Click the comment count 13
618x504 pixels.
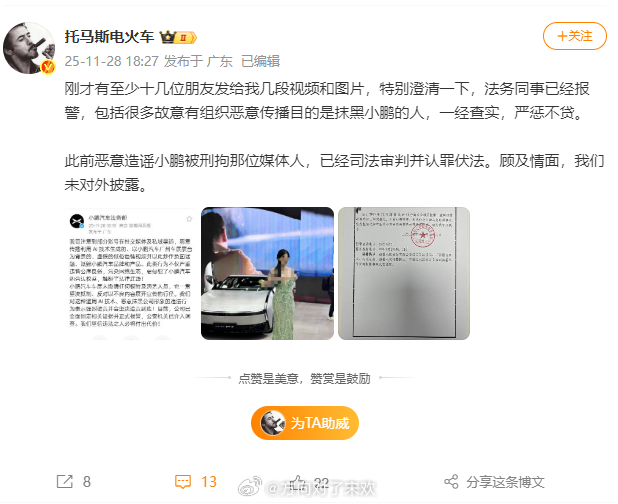[x=209, y=482]
